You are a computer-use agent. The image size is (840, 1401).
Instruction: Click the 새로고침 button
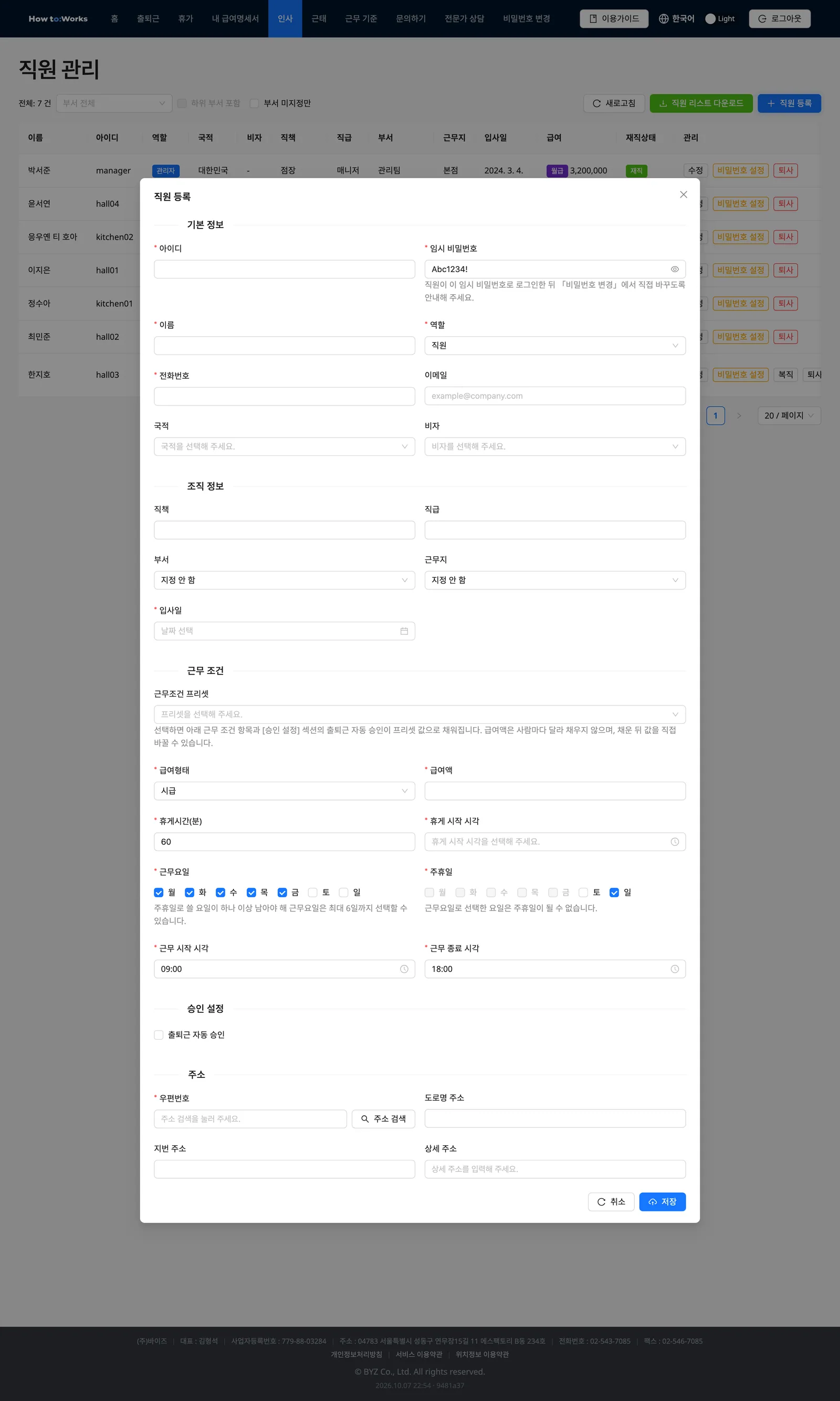pos(614,103)
